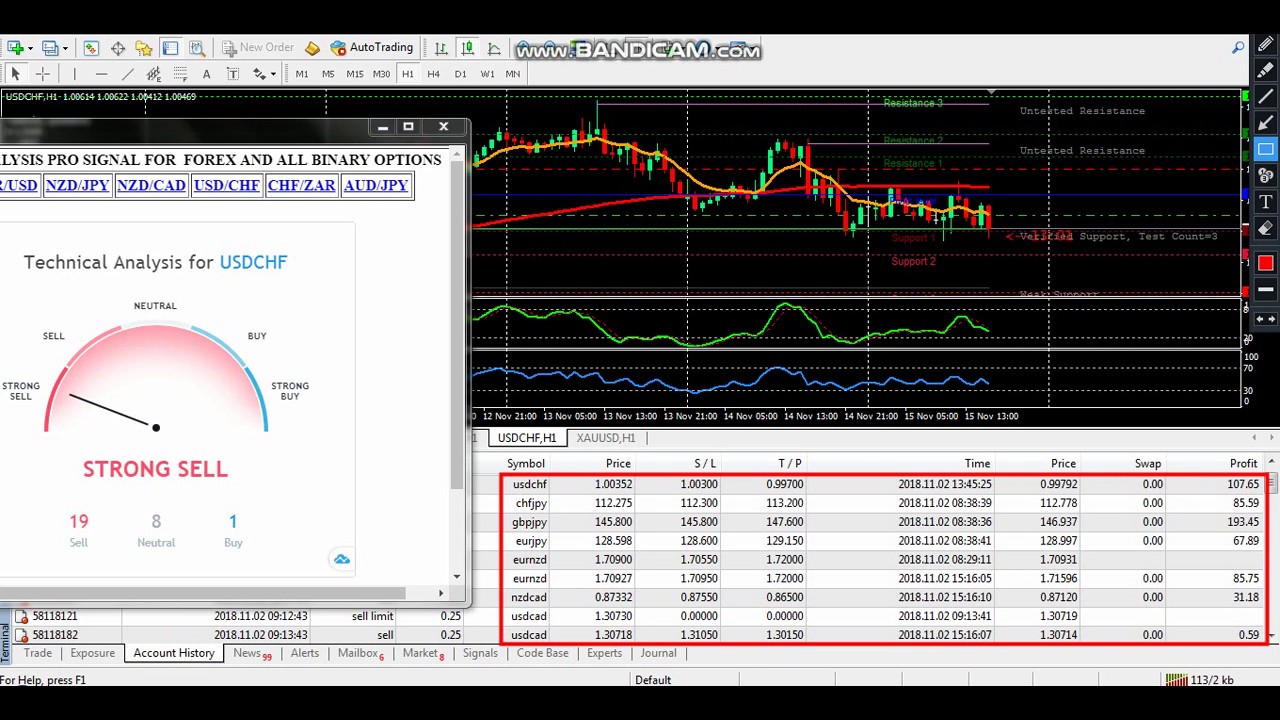Image resolution: width=1280 pixels, height=720 pixels.
Task: Open the Signals tab
Action: click(480, 653)
